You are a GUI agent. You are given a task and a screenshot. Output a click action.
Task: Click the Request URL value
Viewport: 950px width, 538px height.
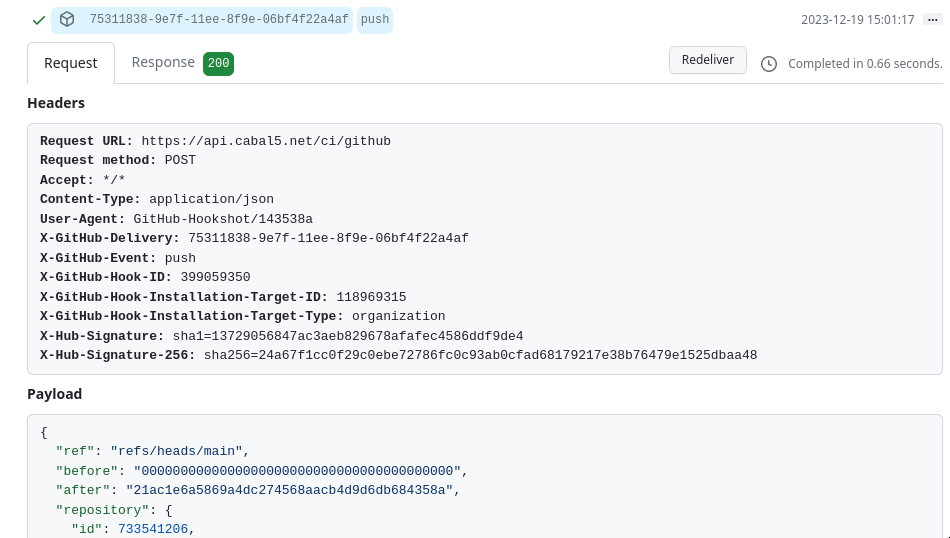266,141
